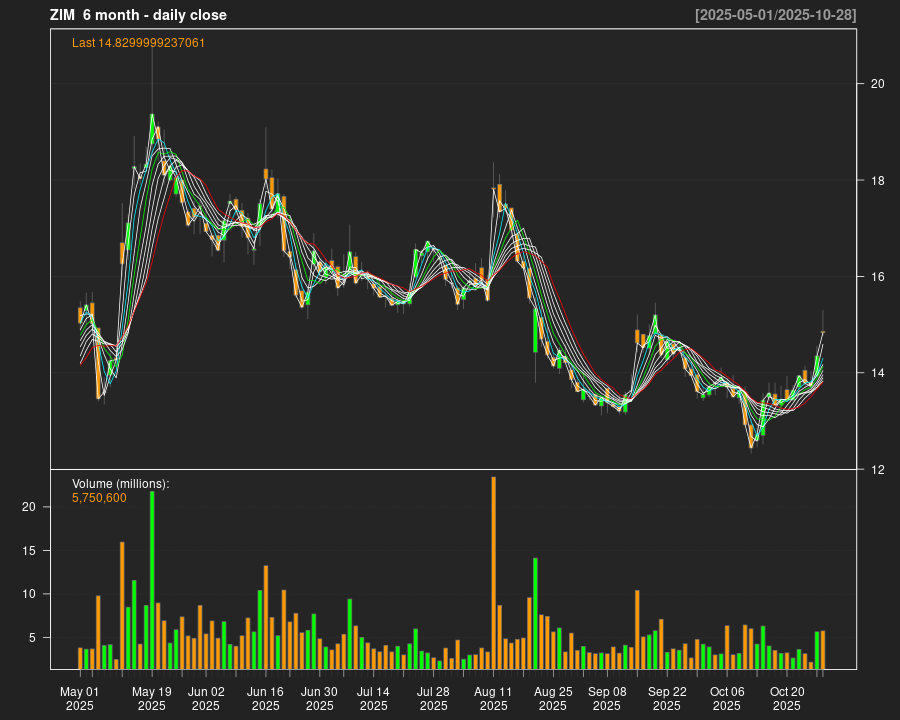
Task: Click the Aug 25 2025 date label
Action: coord(553,698)
